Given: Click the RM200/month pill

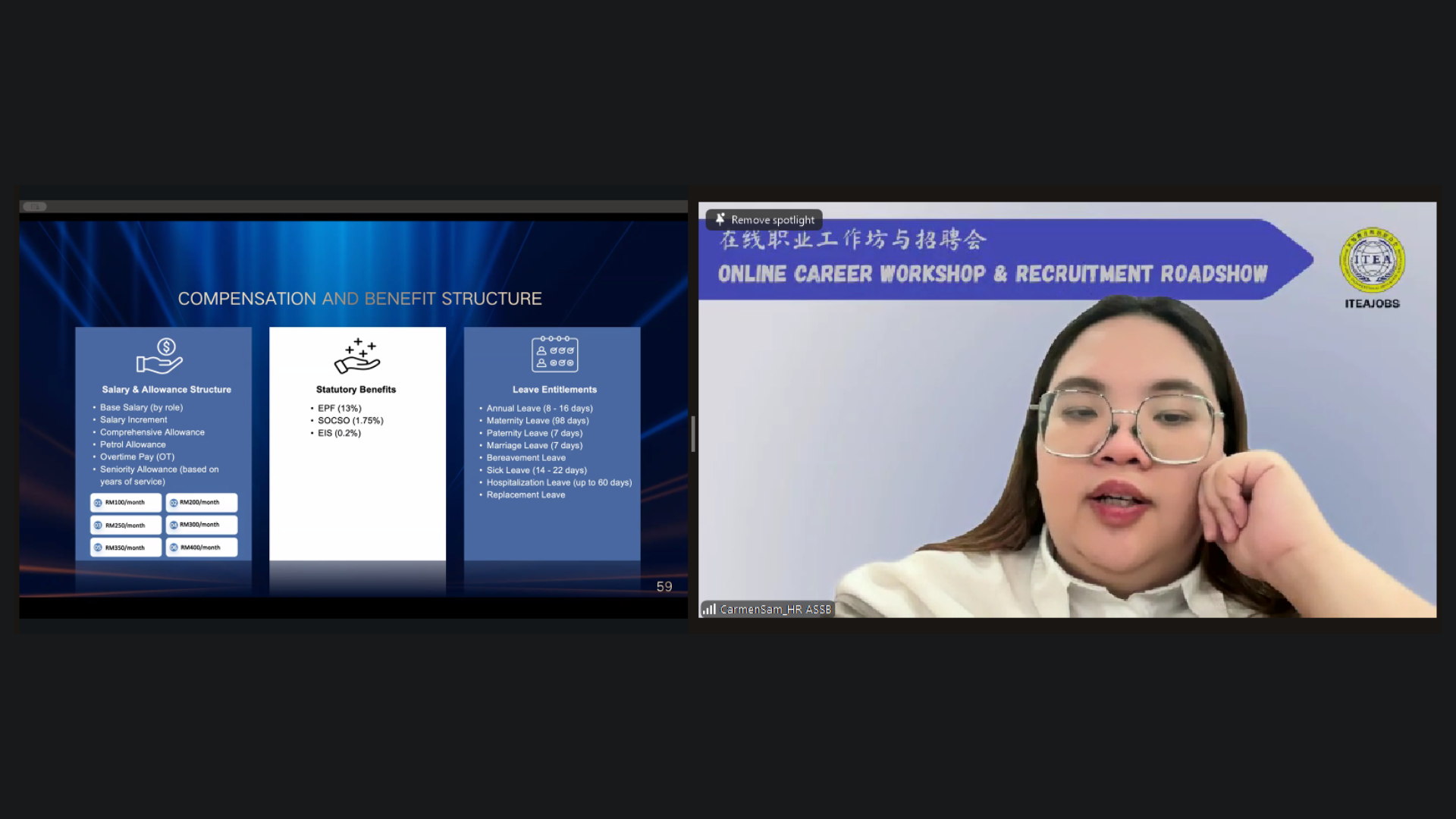Looking at the screenshot, I should [201, 503].
